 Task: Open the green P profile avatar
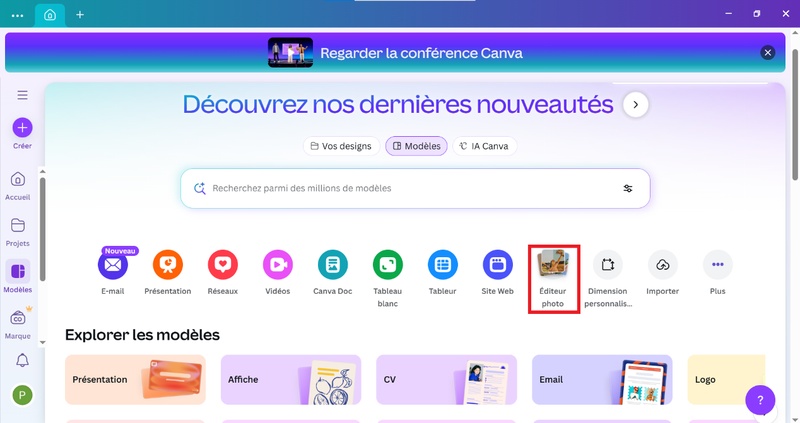[22, 395]
